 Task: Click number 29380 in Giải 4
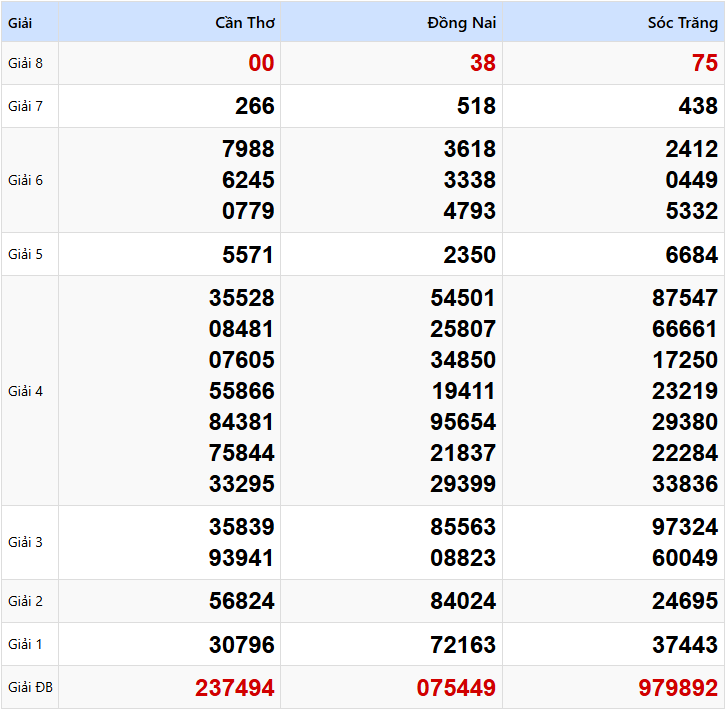click(685, 422)
